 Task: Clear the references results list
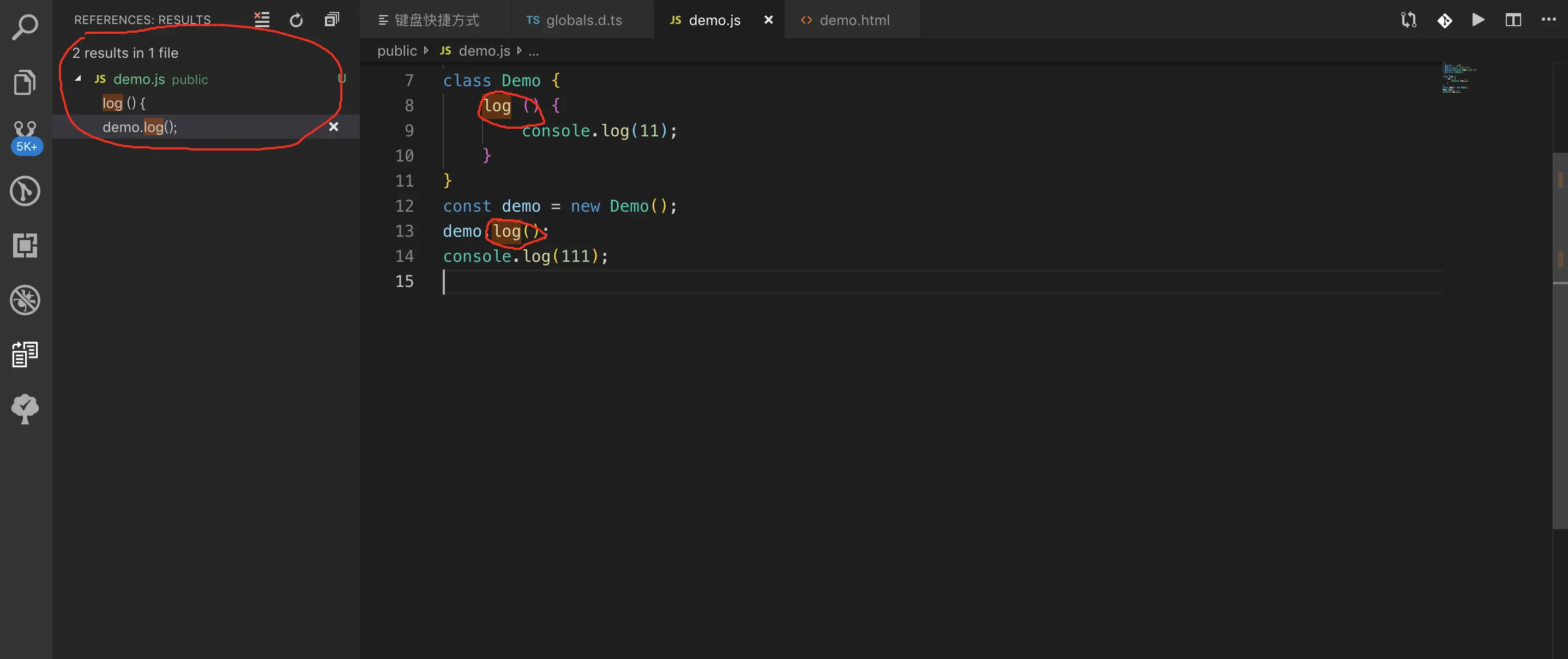coord(262,20)
